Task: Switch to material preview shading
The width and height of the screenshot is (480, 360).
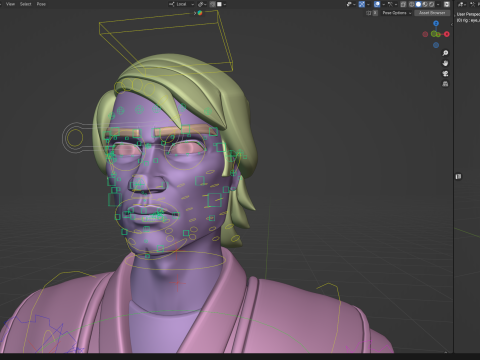Action: click(425, 4)
